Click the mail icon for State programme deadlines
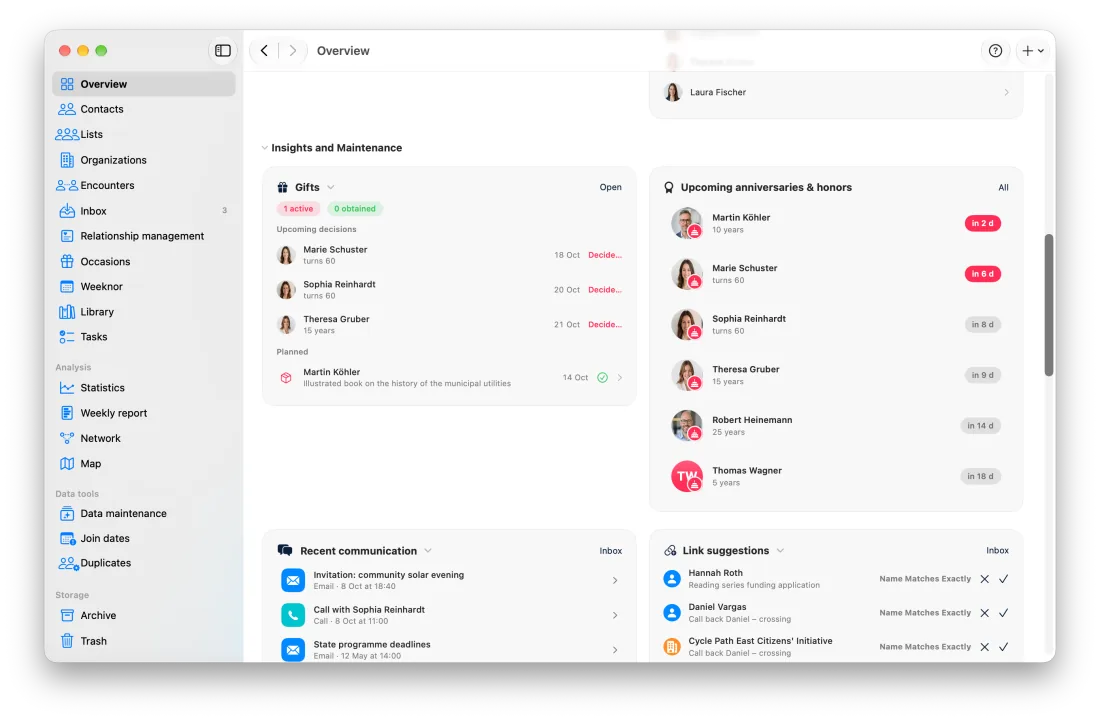Image resolution: width=1100 pixels, height=721 pixels. click(x=293, y=649)
